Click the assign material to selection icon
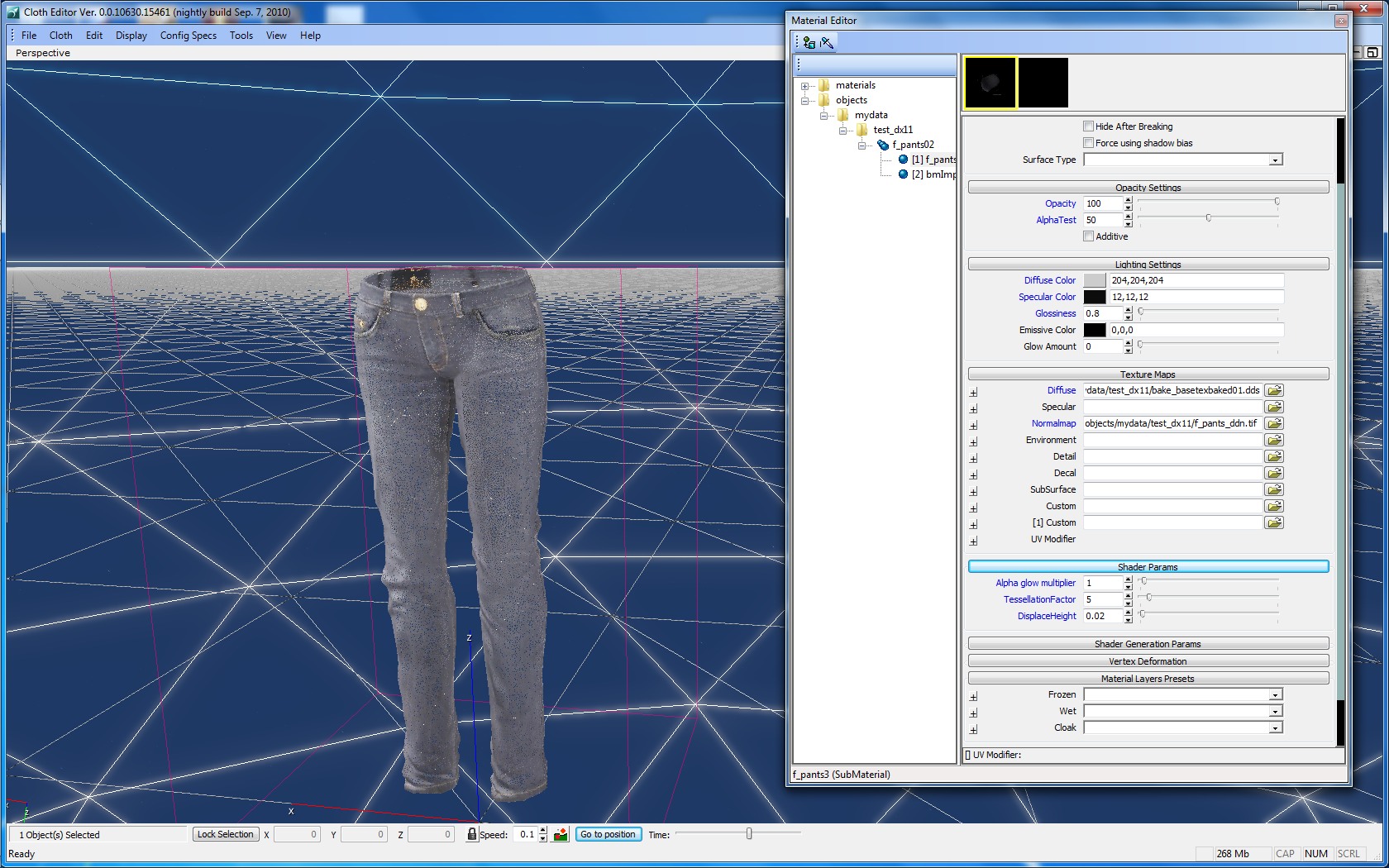 [x=809, y=42]
